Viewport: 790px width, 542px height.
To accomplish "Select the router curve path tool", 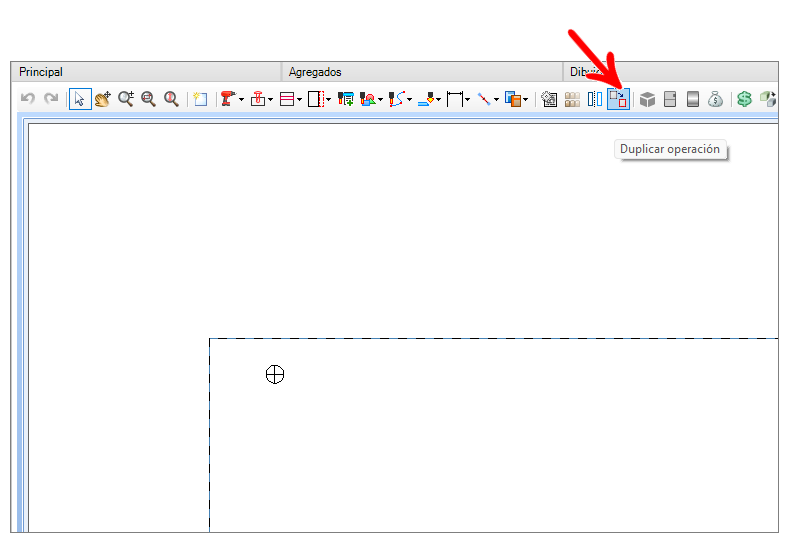I will point(397,99).
